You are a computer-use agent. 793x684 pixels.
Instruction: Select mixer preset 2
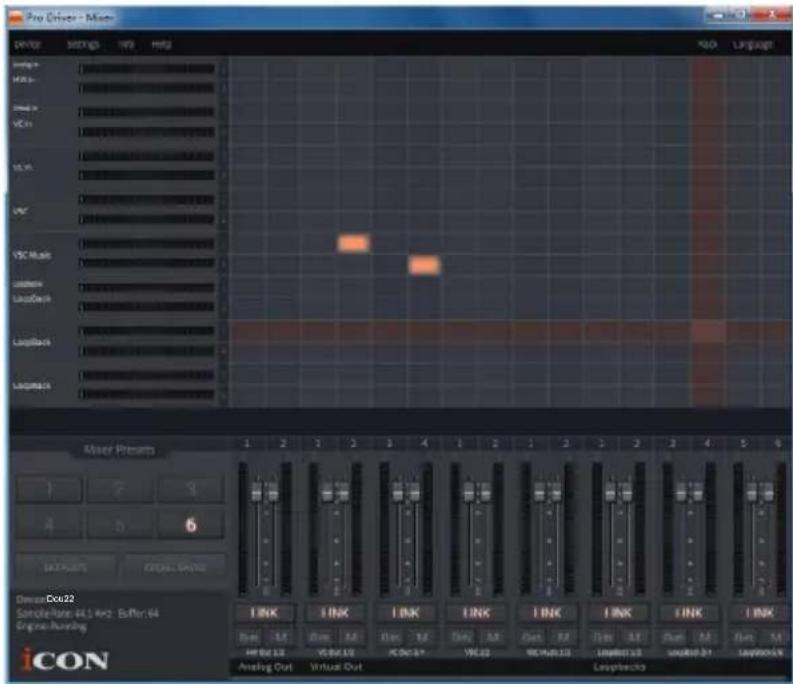pyautogui.click(x=119, y=488)
